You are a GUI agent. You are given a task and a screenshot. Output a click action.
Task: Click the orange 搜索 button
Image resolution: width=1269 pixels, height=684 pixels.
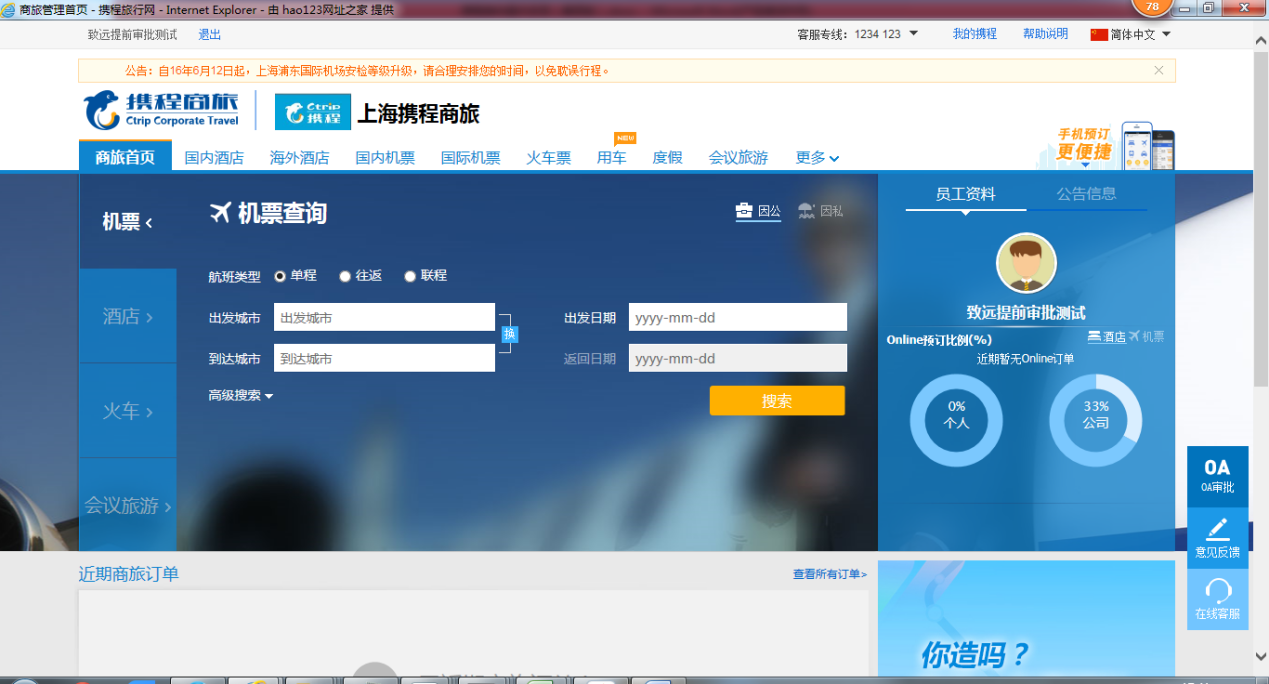(x=777, y=401)
